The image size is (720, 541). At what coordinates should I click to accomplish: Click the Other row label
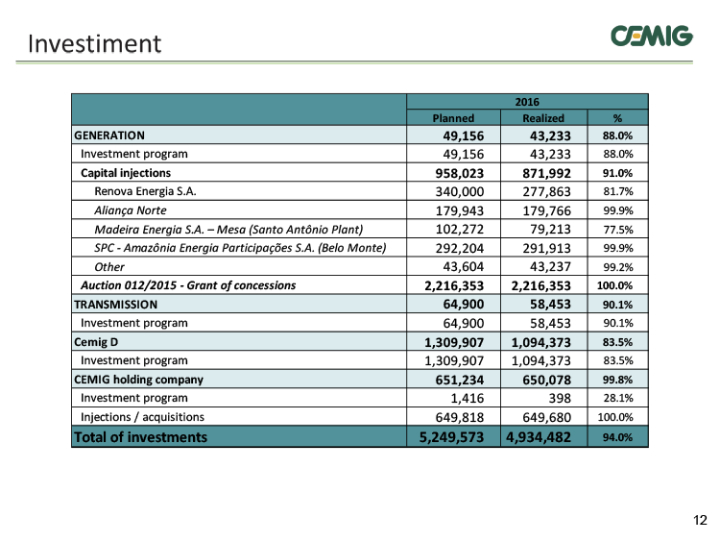point(109,267)
